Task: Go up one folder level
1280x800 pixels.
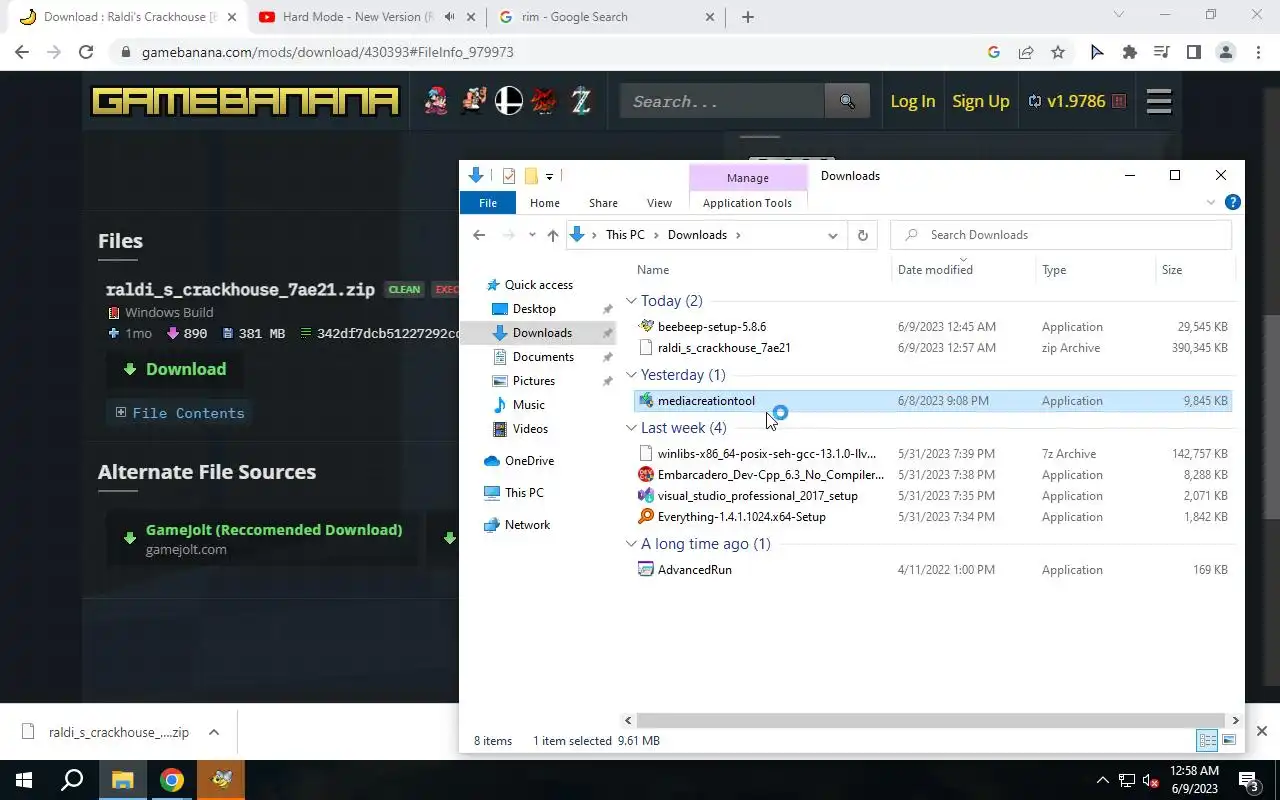Action: point(552,235)
